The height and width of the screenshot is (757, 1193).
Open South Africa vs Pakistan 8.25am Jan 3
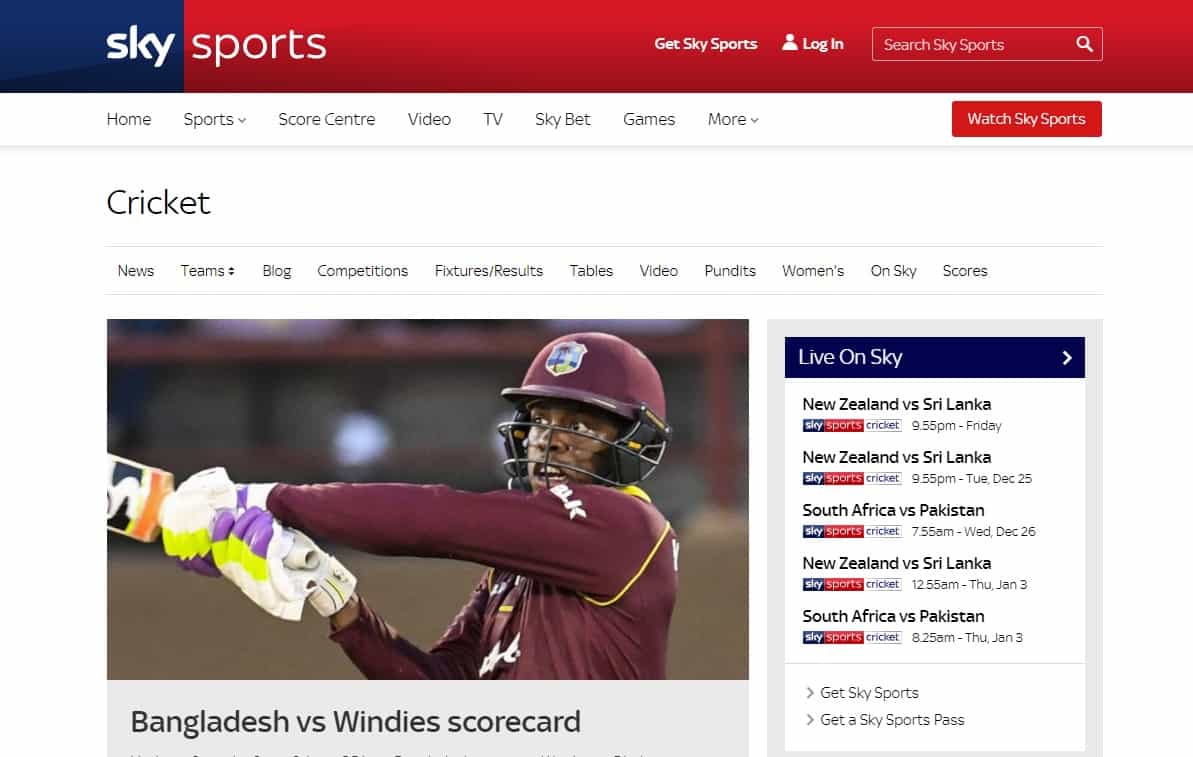893,615
